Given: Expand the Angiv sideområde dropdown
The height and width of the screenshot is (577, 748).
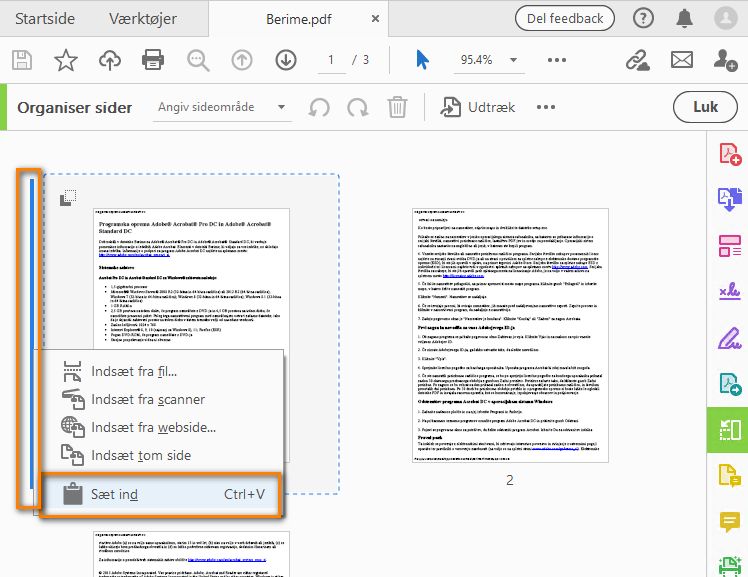Looking at the screenshot, I should 281,107.
